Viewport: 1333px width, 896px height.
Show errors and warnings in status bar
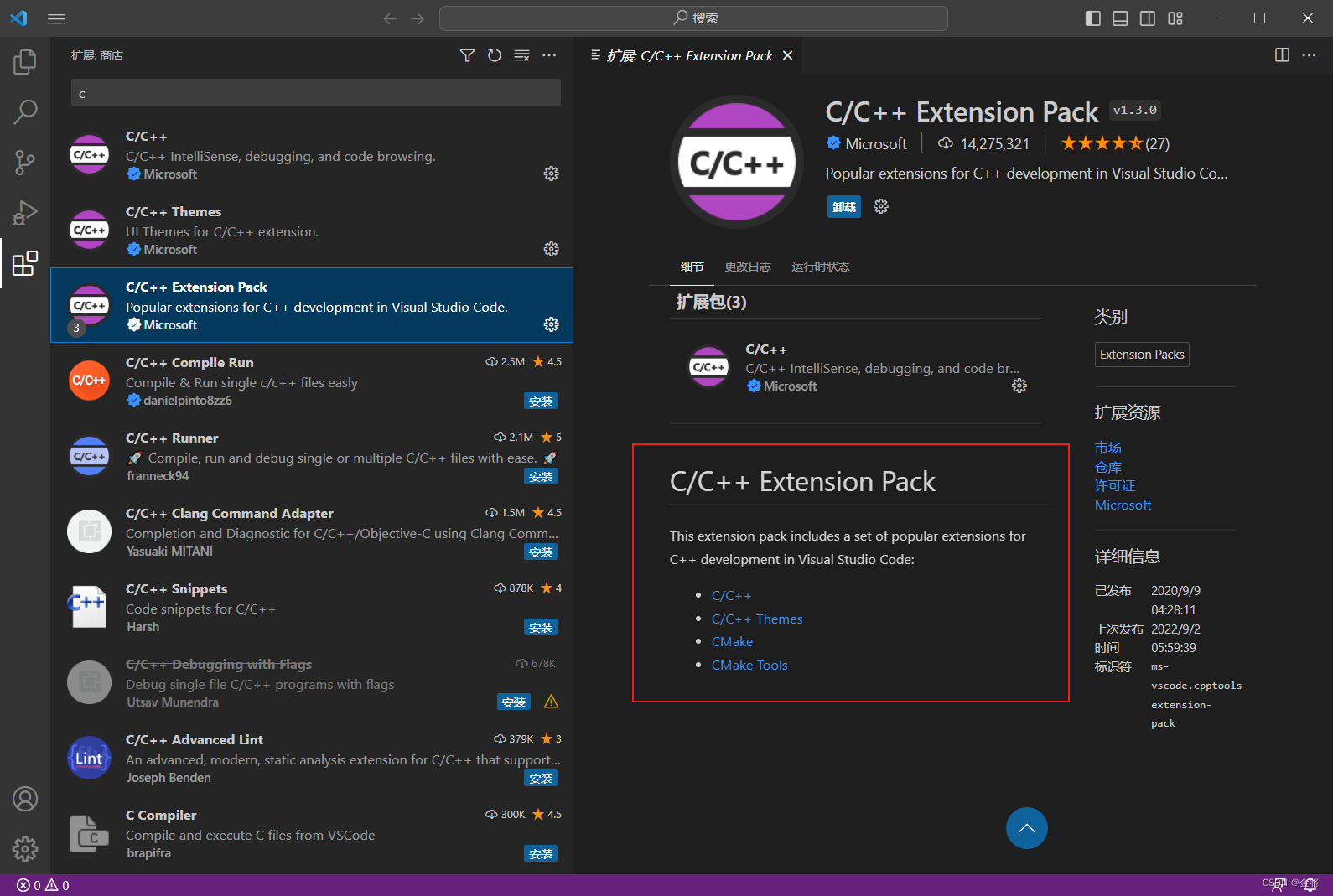click(43, 885)
